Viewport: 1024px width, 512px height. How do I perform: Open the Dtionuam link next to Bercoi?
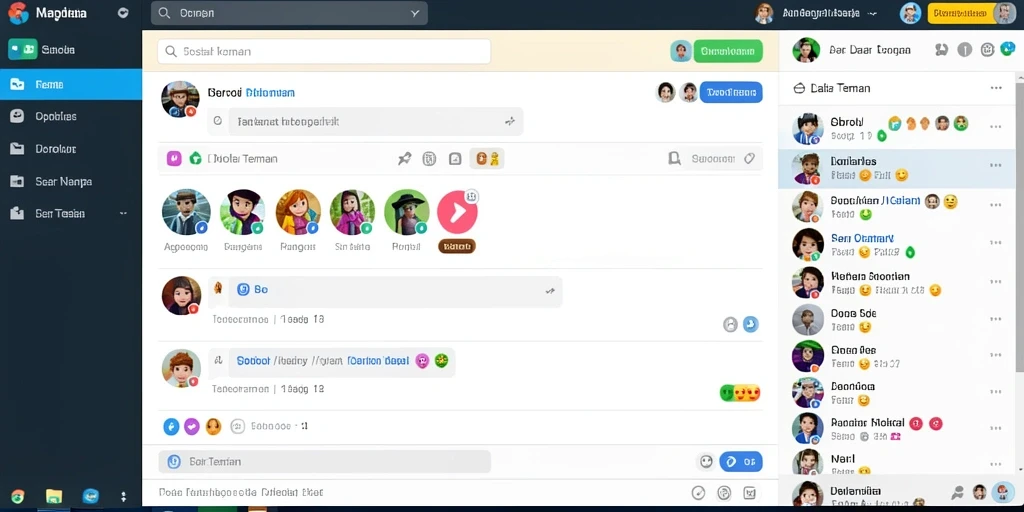(270, 93)
